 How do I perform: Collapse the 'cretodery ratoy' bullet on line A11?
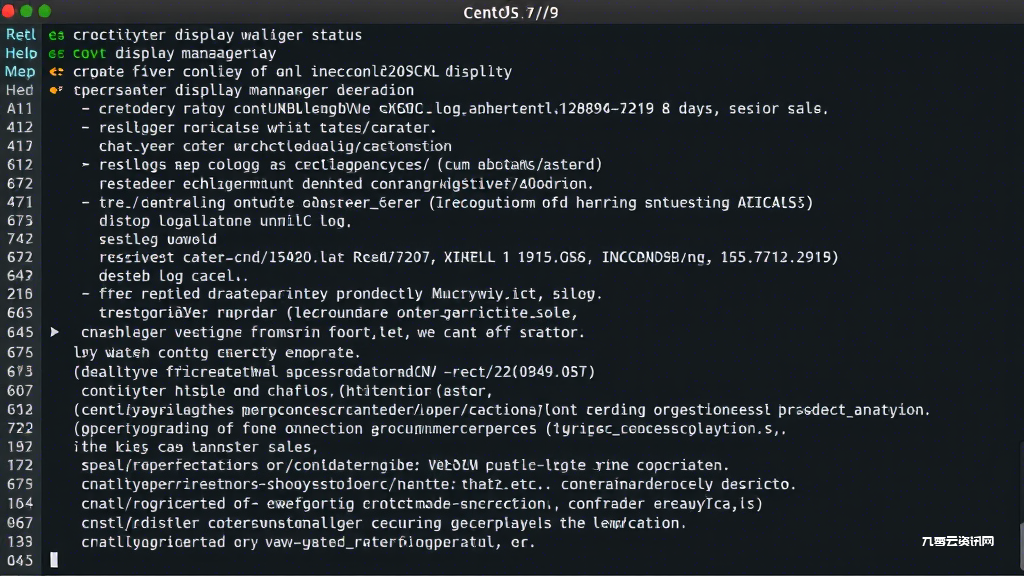point(86,109)
